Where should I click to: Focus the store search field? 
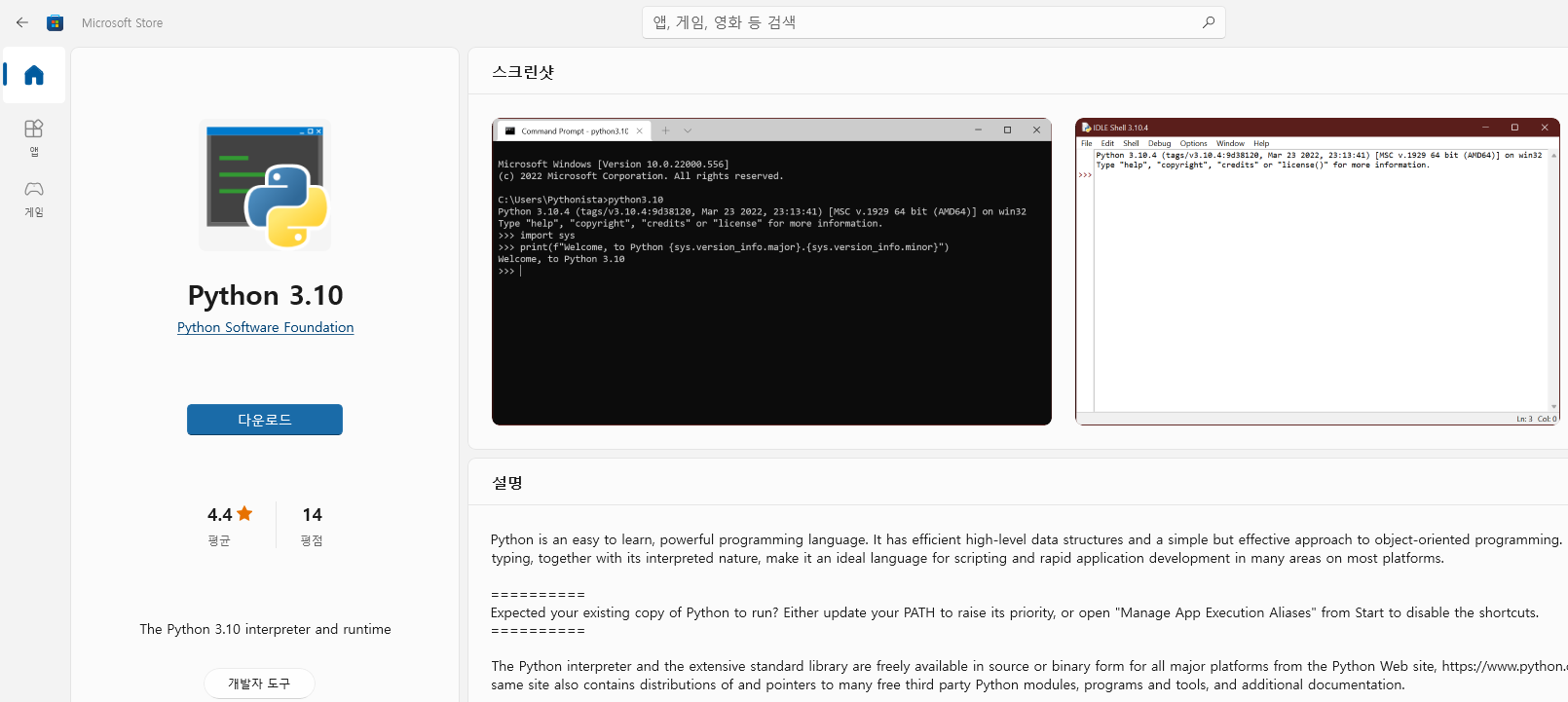coord(933,22)
